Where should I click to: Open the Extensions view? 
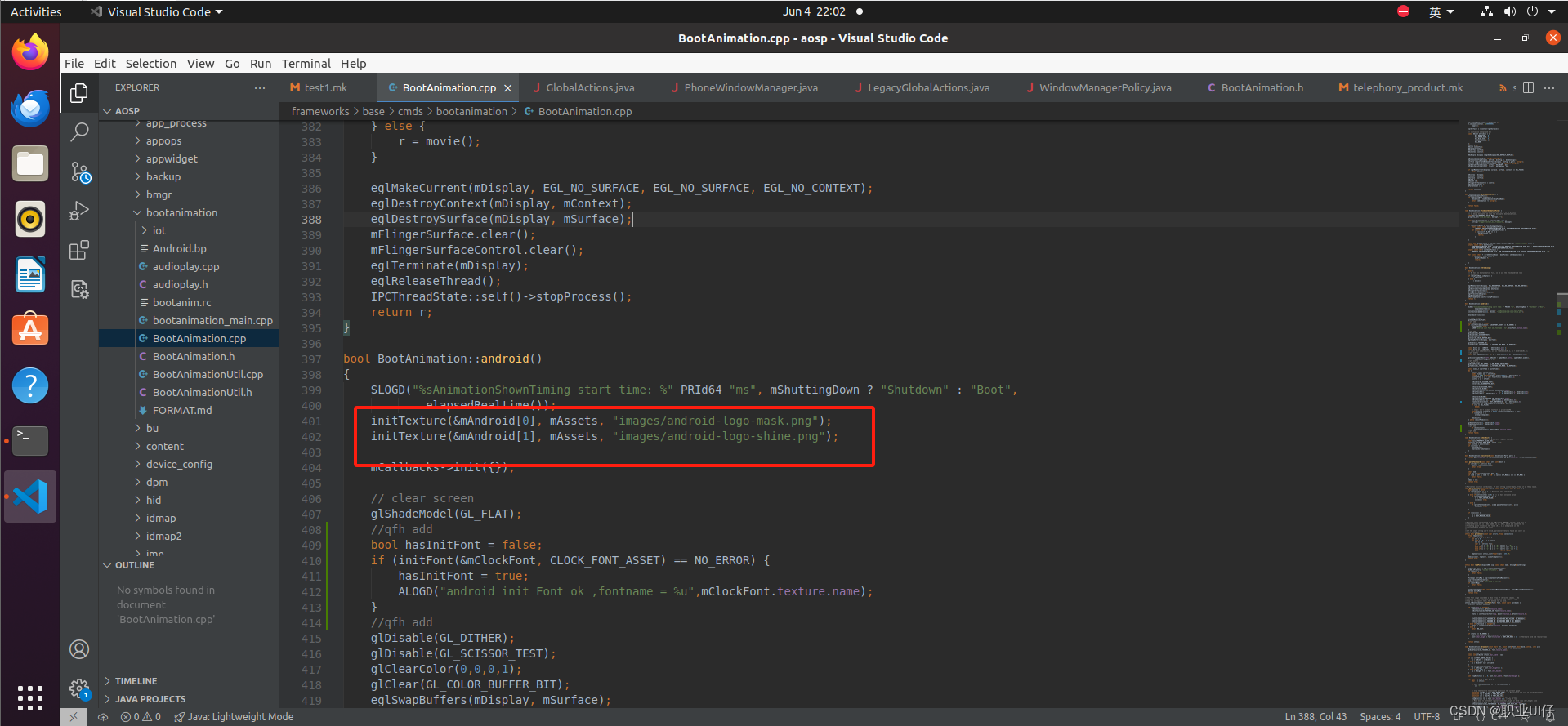[79, 250]
